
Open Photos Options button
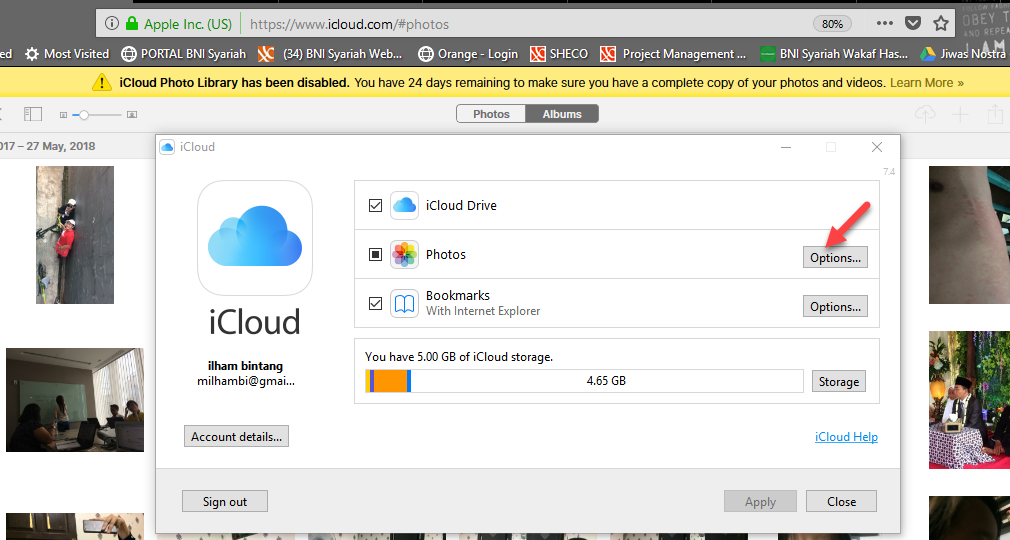point(835,257)
